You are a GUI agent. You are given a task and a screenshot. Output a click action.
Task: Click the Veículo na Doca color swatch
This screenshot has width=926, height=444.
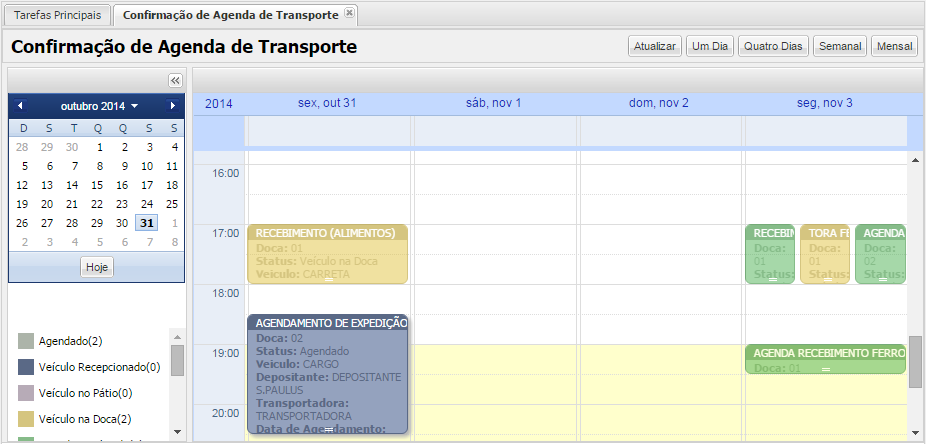(x=26, y=419)
